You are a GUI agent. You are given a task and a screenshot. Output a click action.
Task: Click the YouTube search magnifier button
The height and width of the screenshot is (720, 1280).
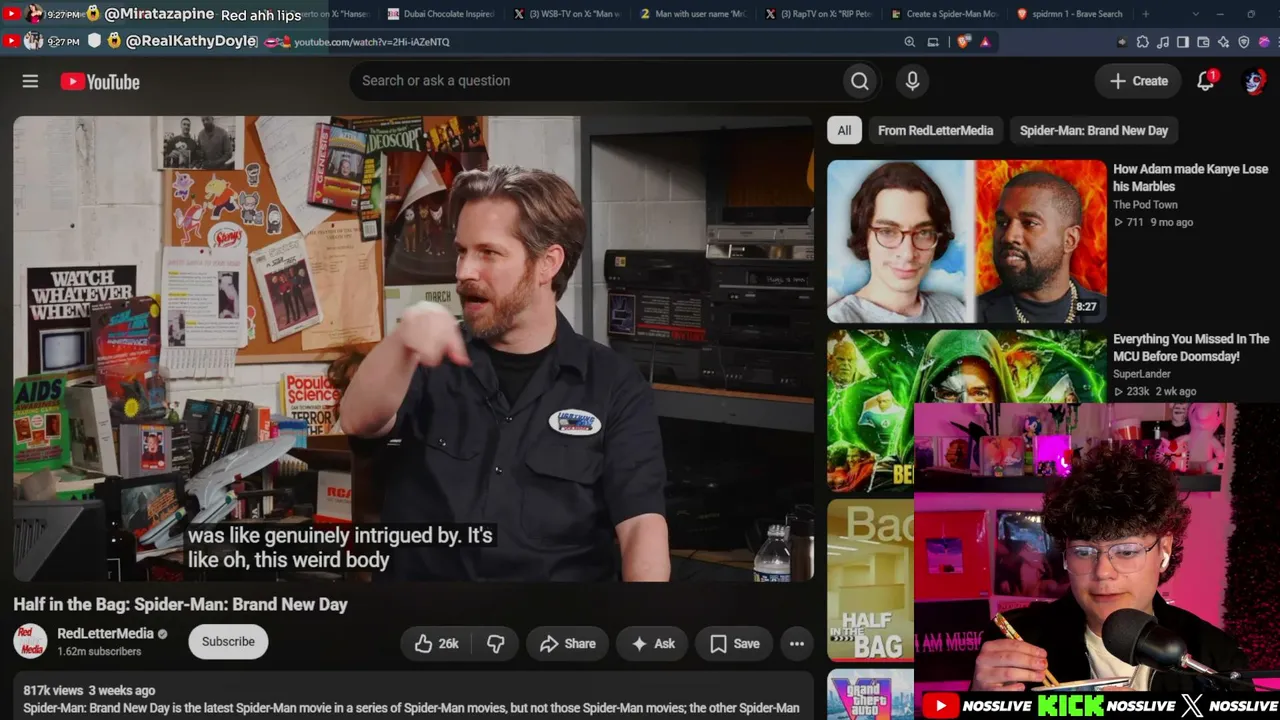[x=859, y=81]
